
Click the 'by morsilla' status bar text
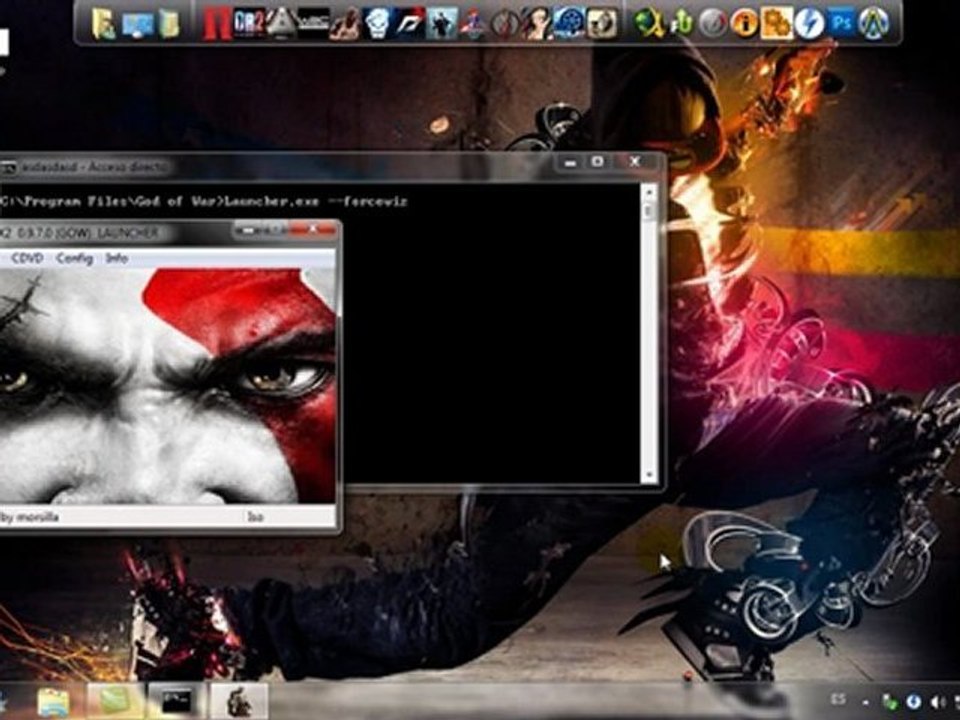coord(29,517)
